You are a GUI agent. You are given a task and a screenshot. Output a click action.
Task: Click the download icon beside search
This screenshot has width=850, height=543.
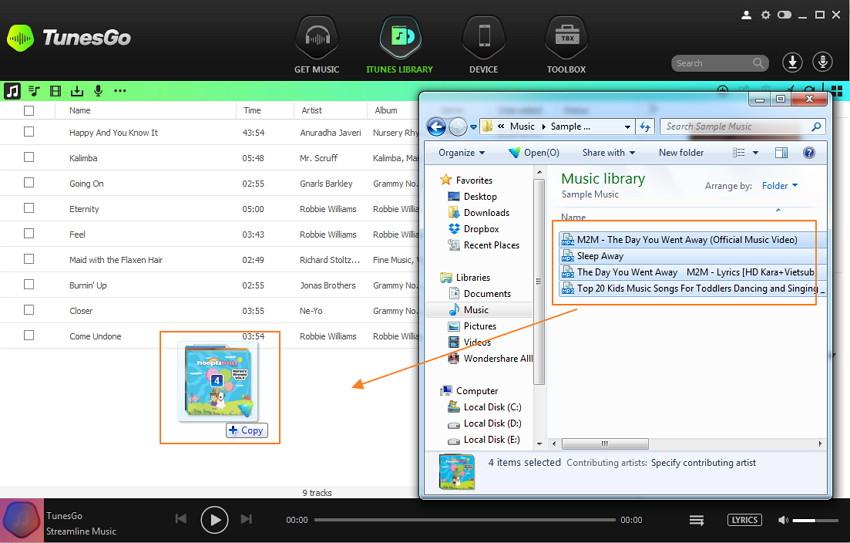[792, 62]
